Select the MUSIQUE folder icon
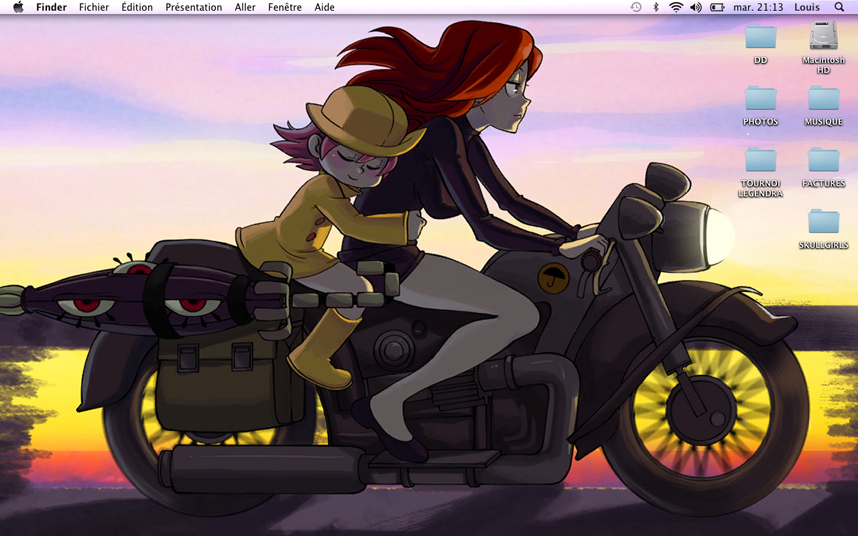Screen dimensions: 858x536 (x=824, y=98)
